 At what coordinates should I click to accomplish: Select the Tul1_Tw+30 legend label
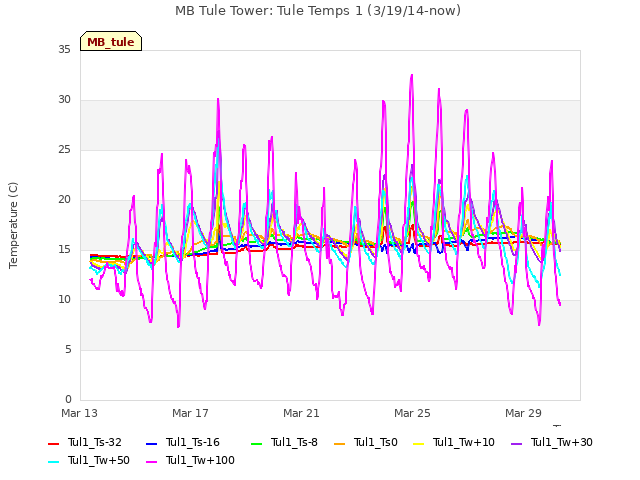coord(562,442)
